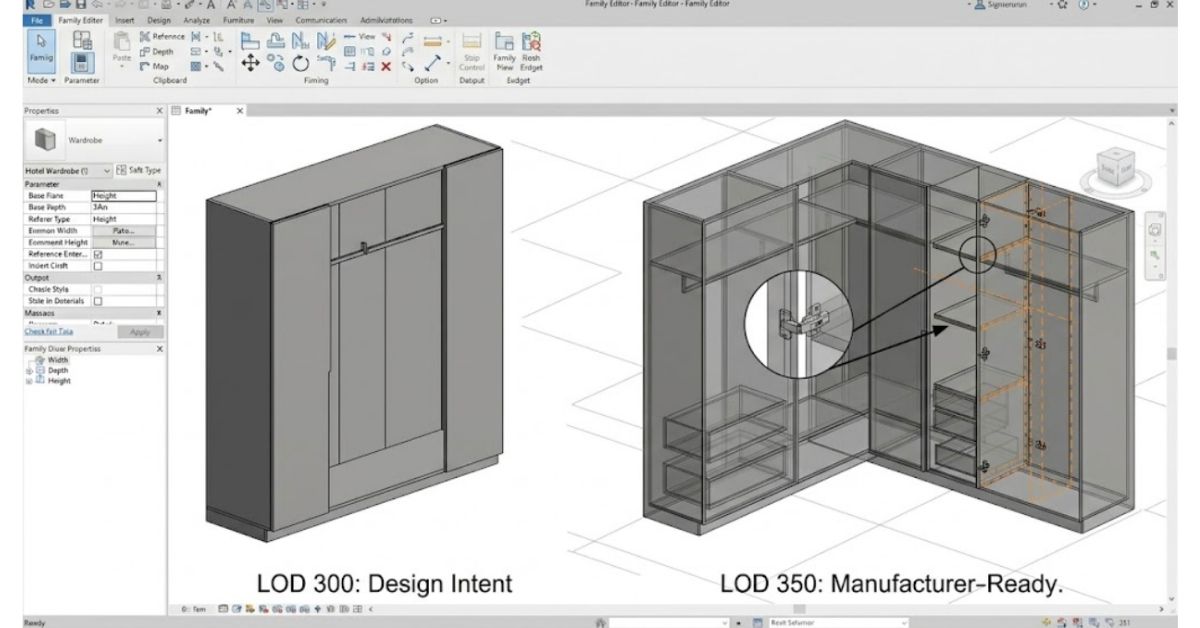Click the measure diagonal line icon in Option panel
Viewport: 1200px width, 628px height.
[433, 65]
